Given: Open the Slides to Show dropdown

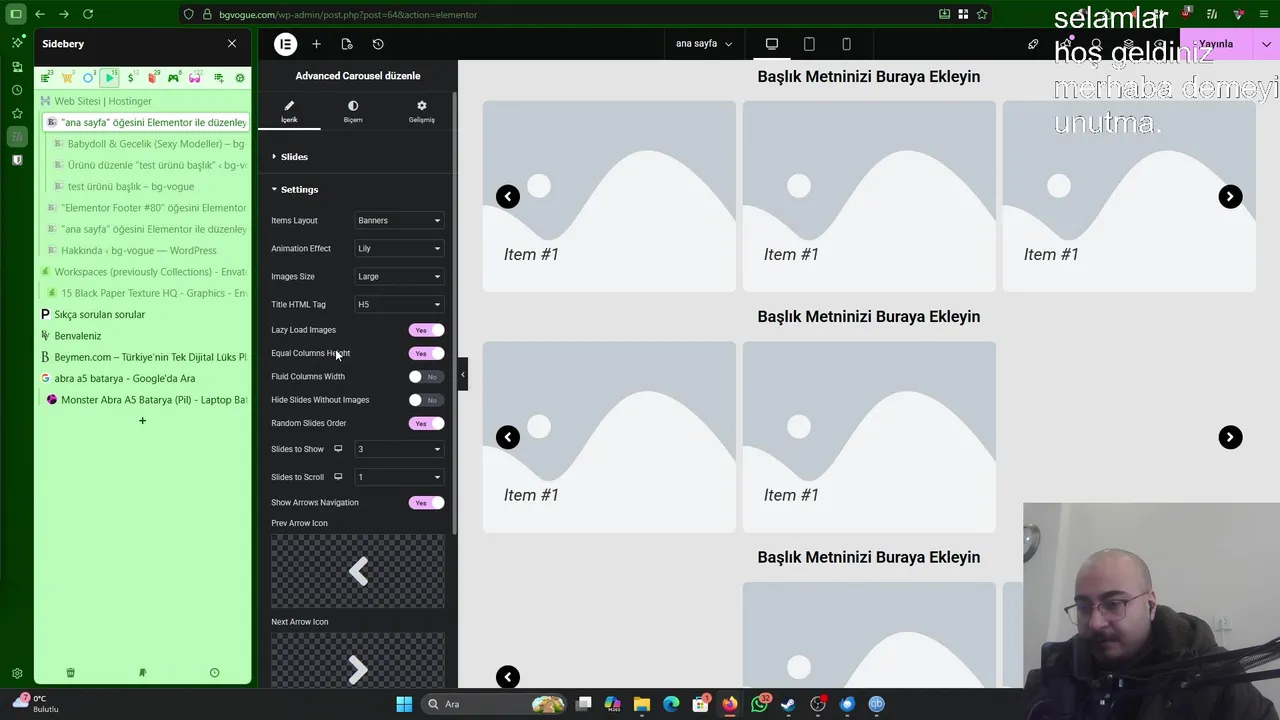Looking at the screenshot, I should pyautogui.click(x=399, y=449).
